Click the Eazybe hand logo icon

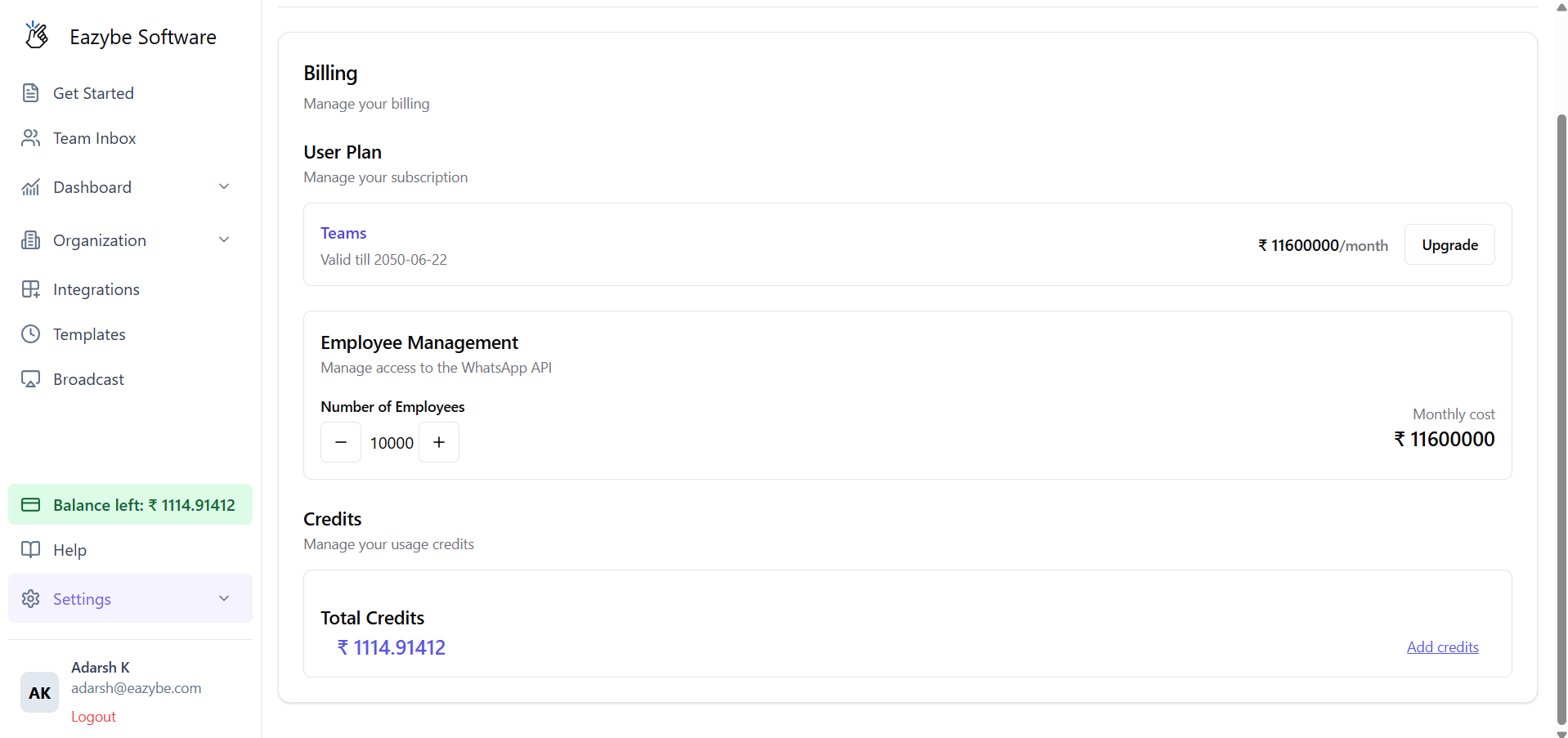(36, 35)
